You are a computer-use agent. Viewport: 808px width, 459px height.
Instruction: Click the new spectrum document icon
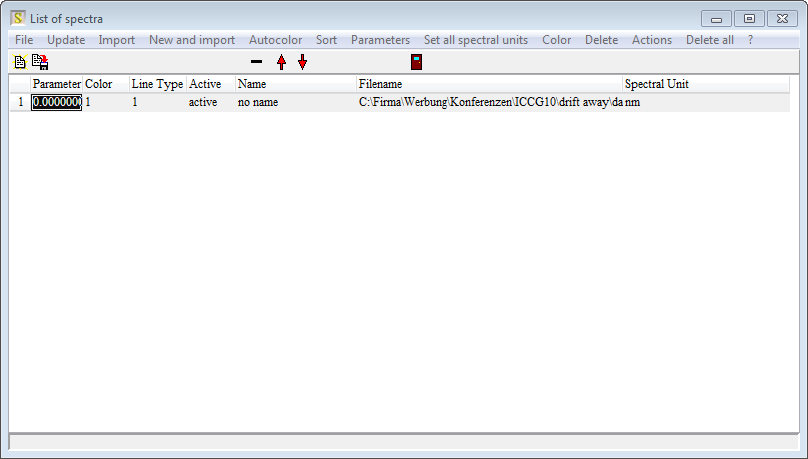coord(19,62)
